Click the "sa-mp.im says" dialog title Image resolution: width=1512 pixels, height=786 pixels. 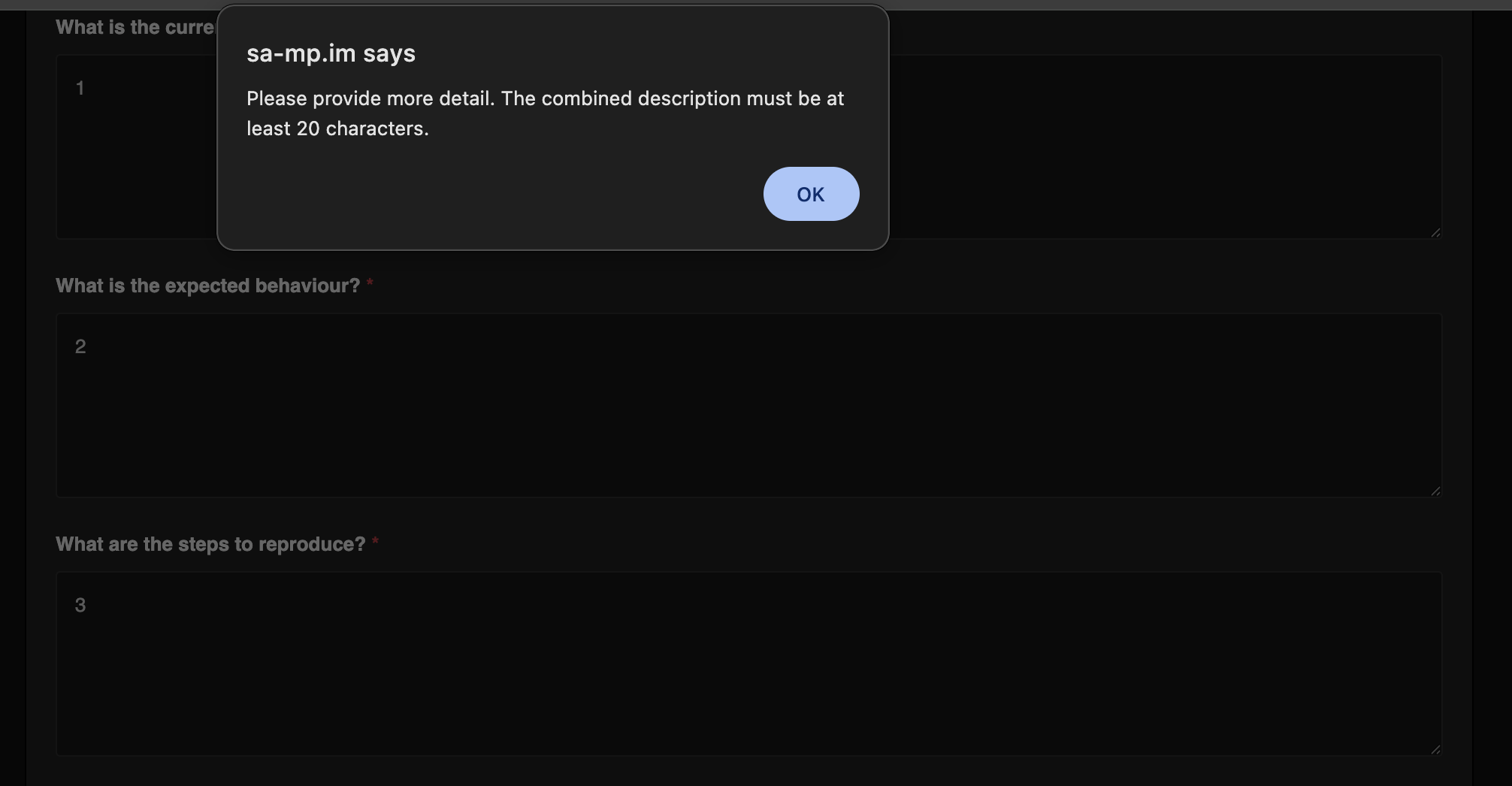point(331,53)
